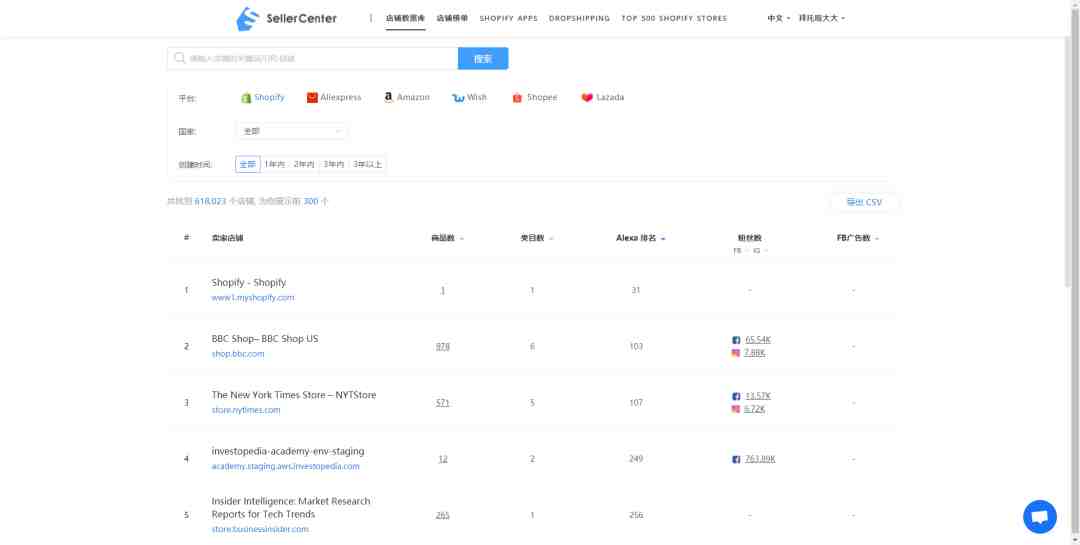Click the magnifier icon in search box

180,59
